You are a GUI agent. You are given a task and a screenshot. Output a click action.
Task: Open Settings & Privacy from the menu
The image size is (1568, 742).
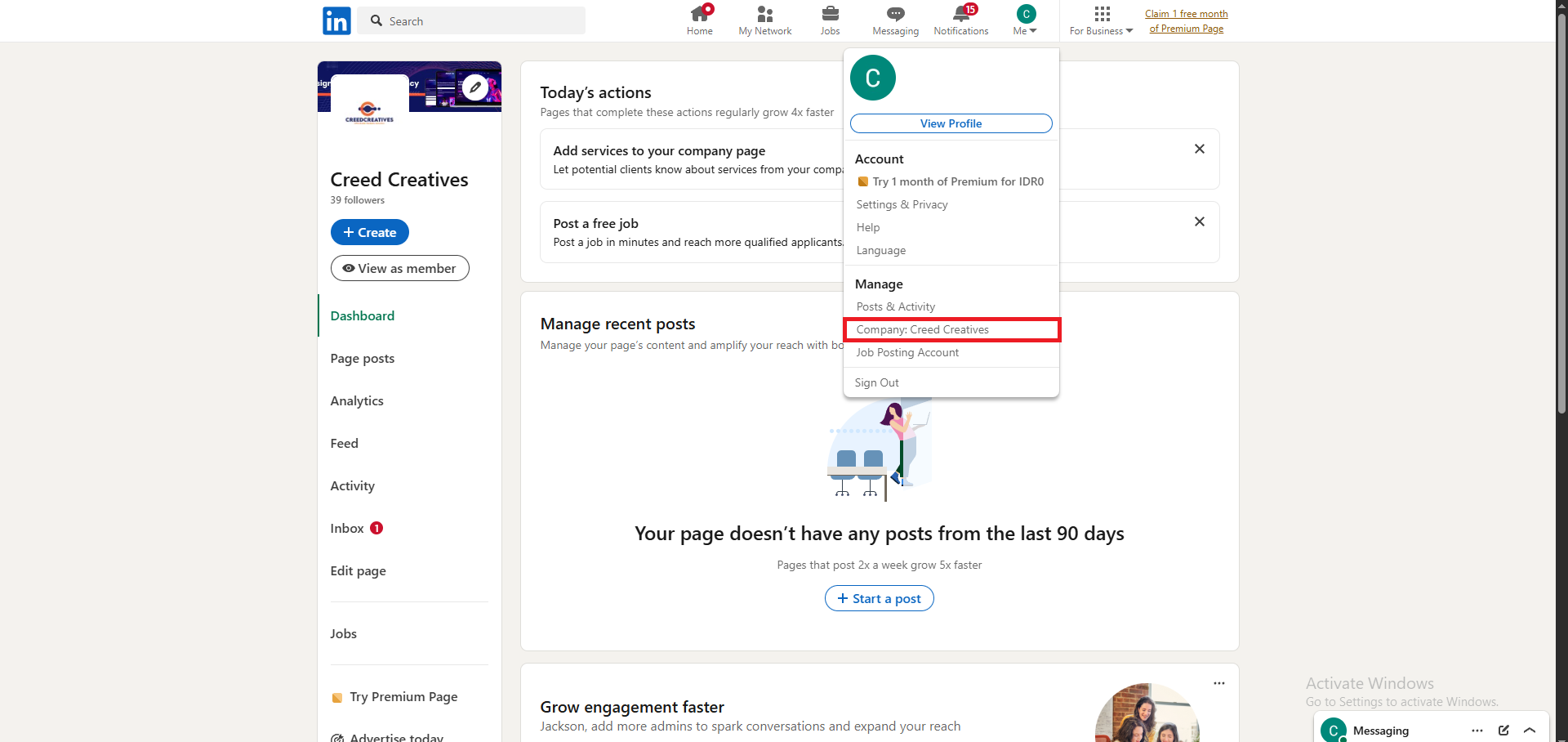click(902, 204)
